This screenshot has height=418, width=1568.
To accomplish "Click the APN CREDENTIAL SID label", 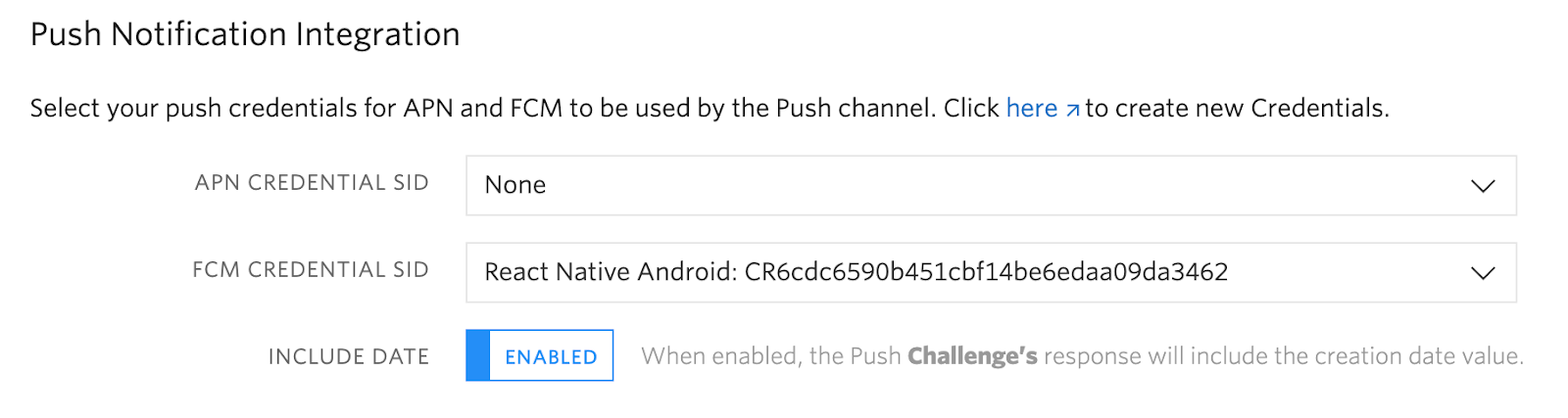I will point(312,183).
